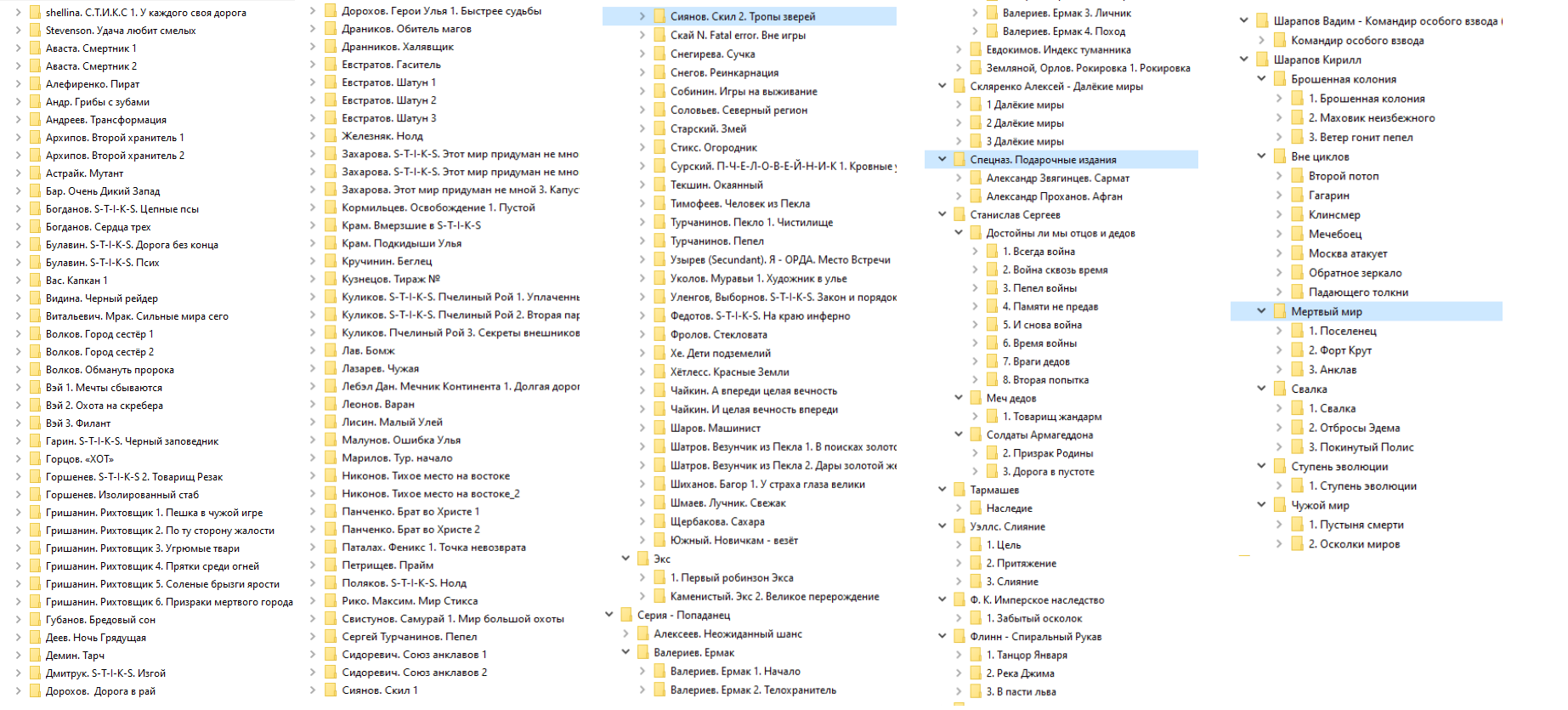This screenshot has width=1568, height=710.
Task: Collapse Спецназ. Подарочные издания folder
Action: pos(942,159)
